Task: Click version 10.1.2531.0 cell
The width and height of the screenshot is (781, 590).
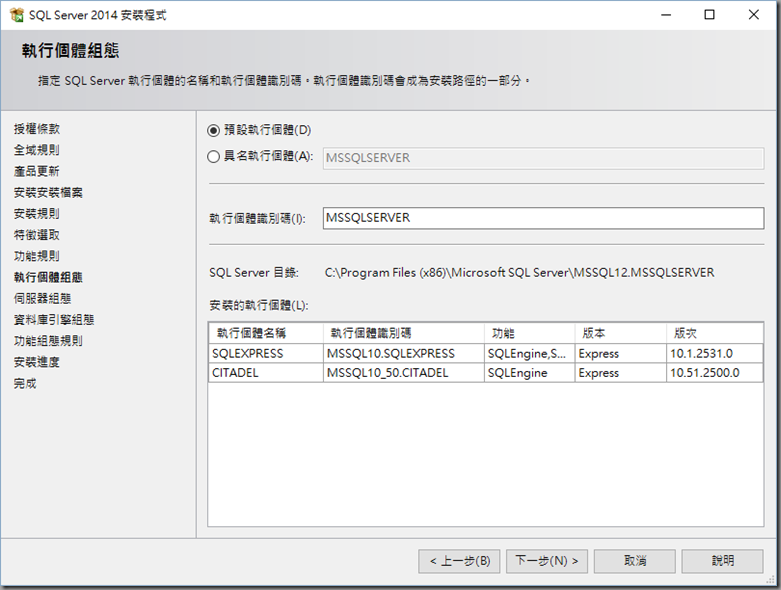Action: (x=714, y=354)
